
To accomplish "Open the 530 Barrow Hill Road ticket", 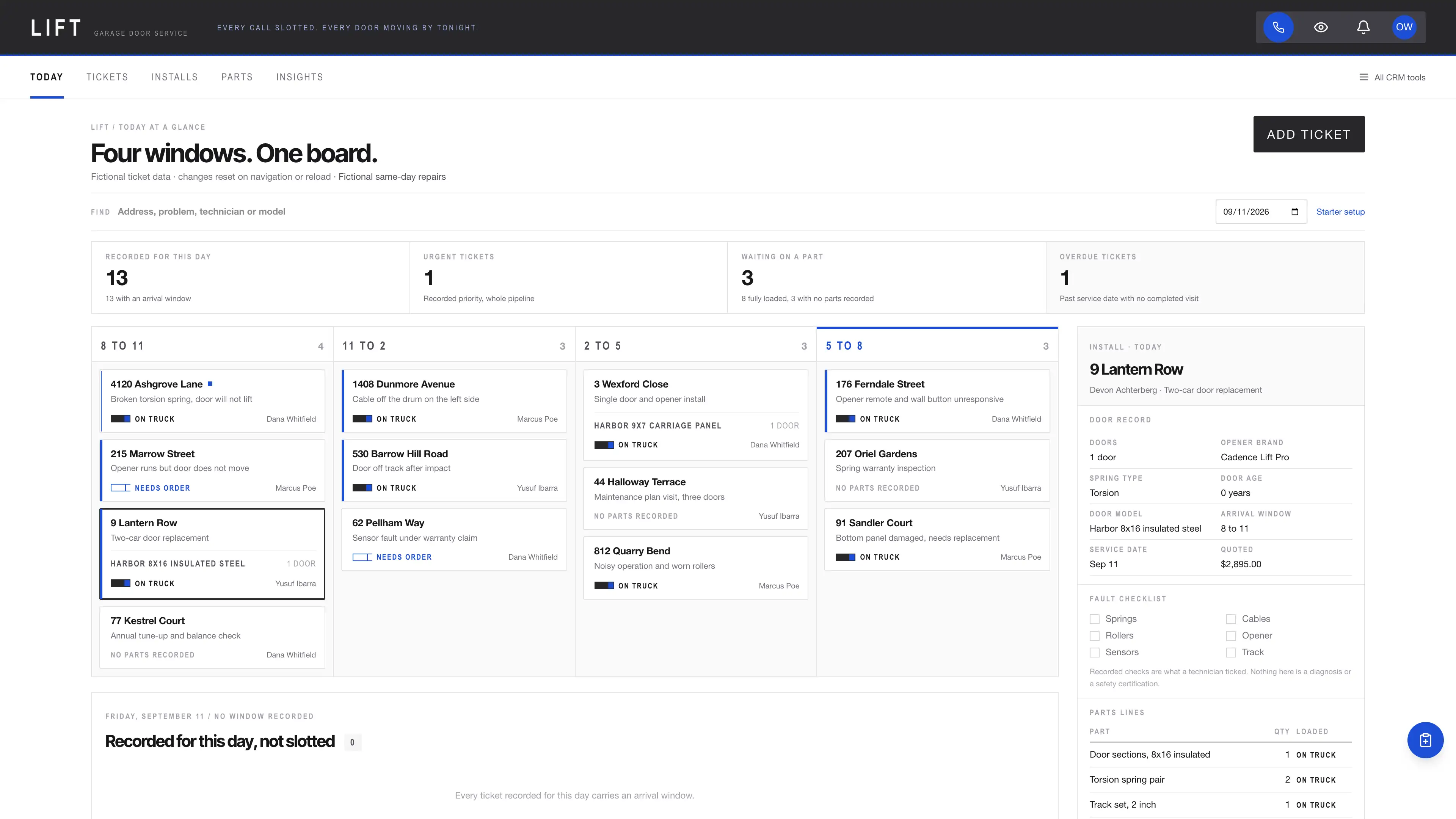I will click(455, 470).
